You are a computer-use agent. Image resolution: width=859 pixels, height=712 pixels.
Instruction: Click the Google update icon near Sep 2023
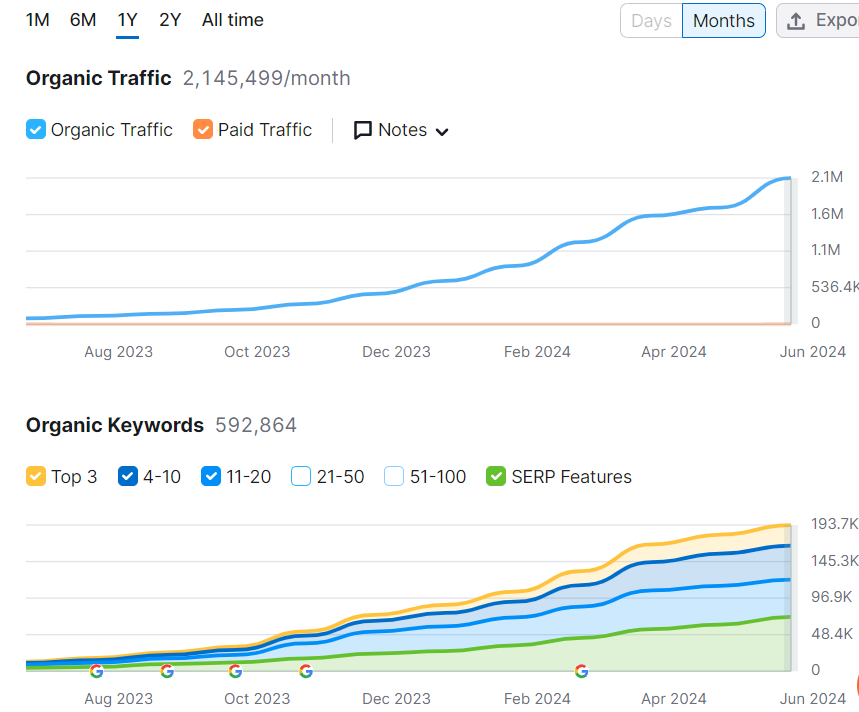coord(167,671)
